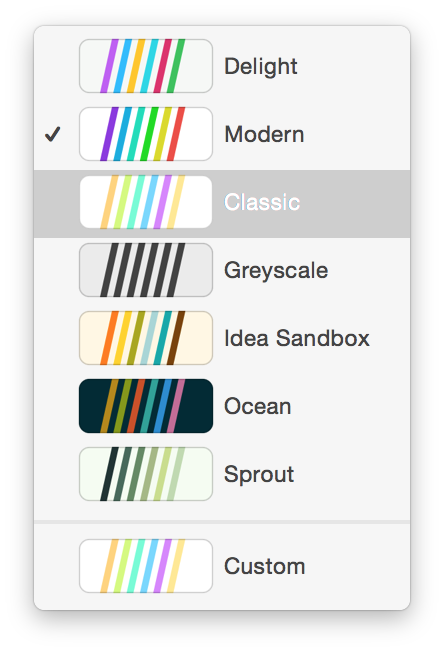Select the Delight menu label
444x652 pixels.
pyautogui.click(x=261, y=67)
